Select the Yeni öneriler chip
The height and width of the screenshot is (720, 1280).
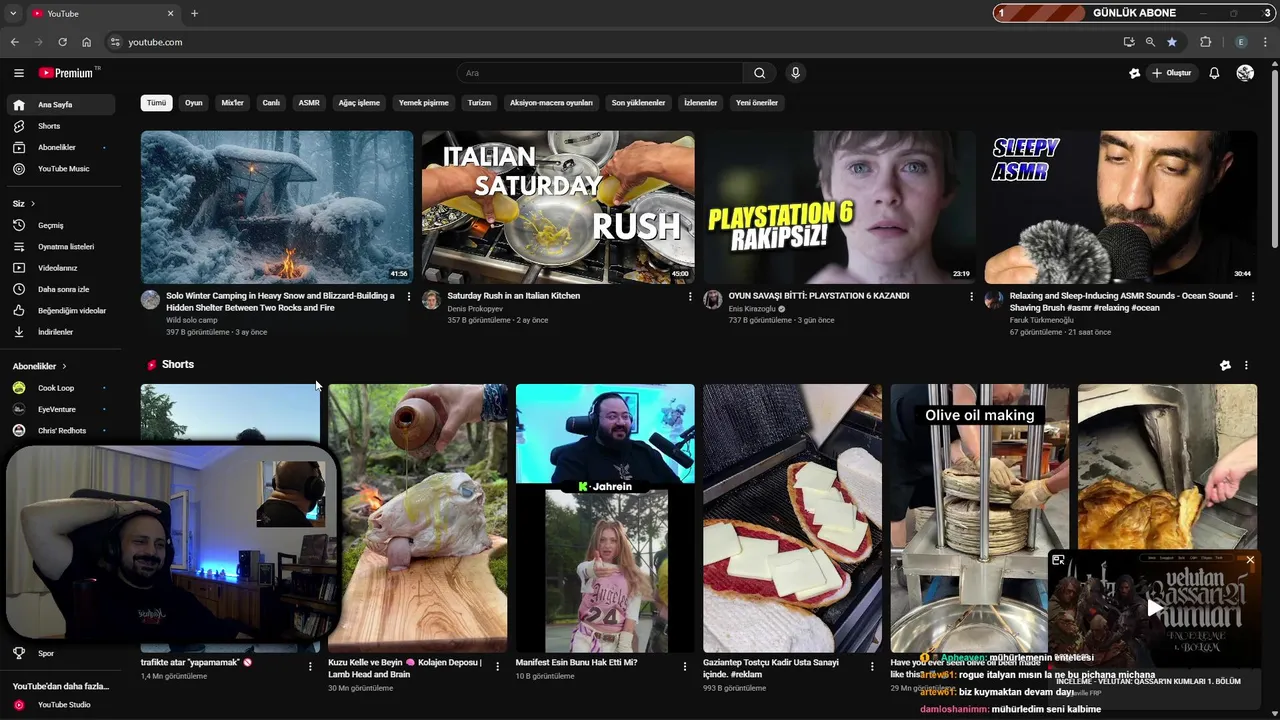(757, 103)
